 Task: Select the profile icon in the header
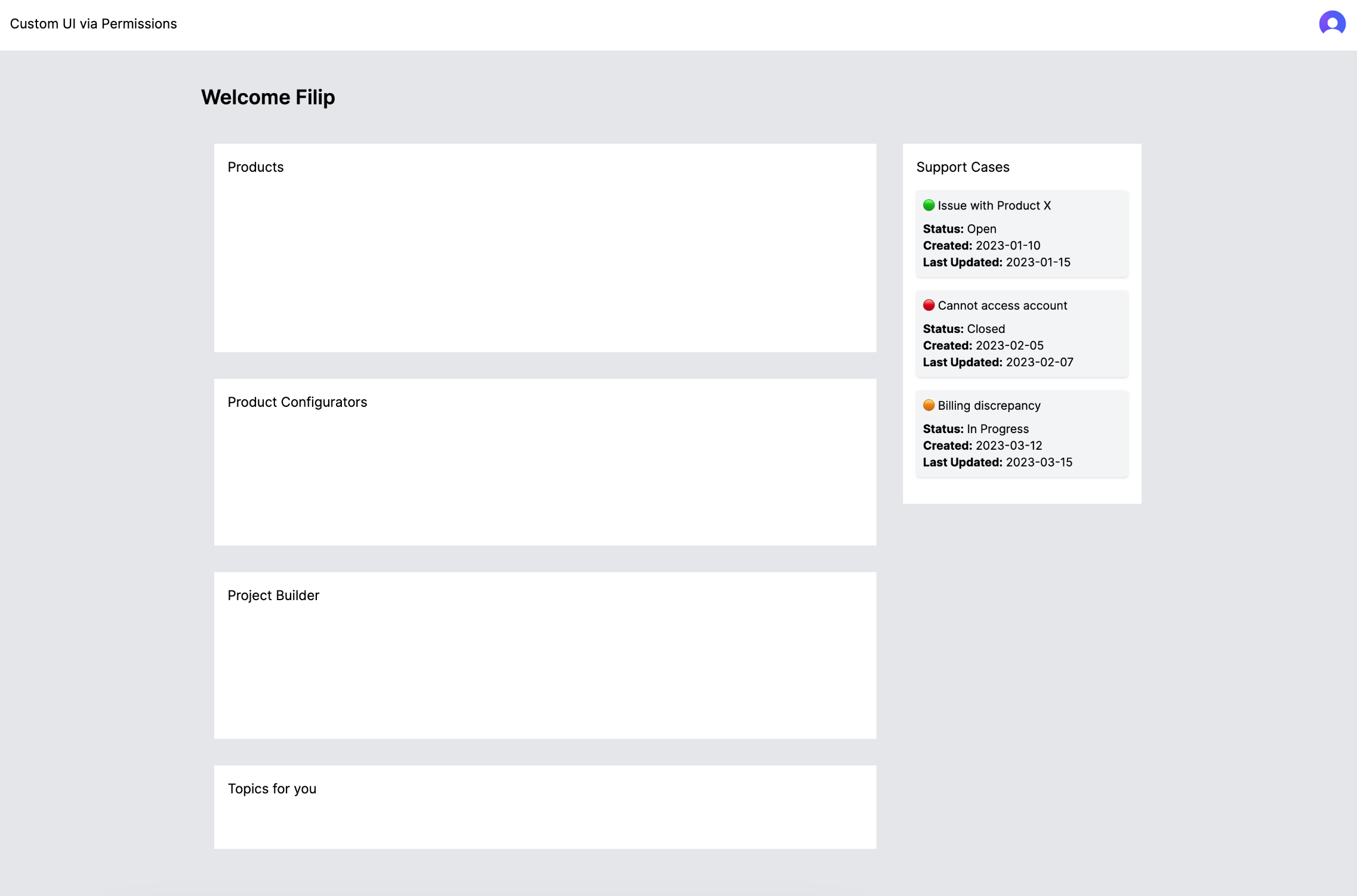coord(1333,23)
